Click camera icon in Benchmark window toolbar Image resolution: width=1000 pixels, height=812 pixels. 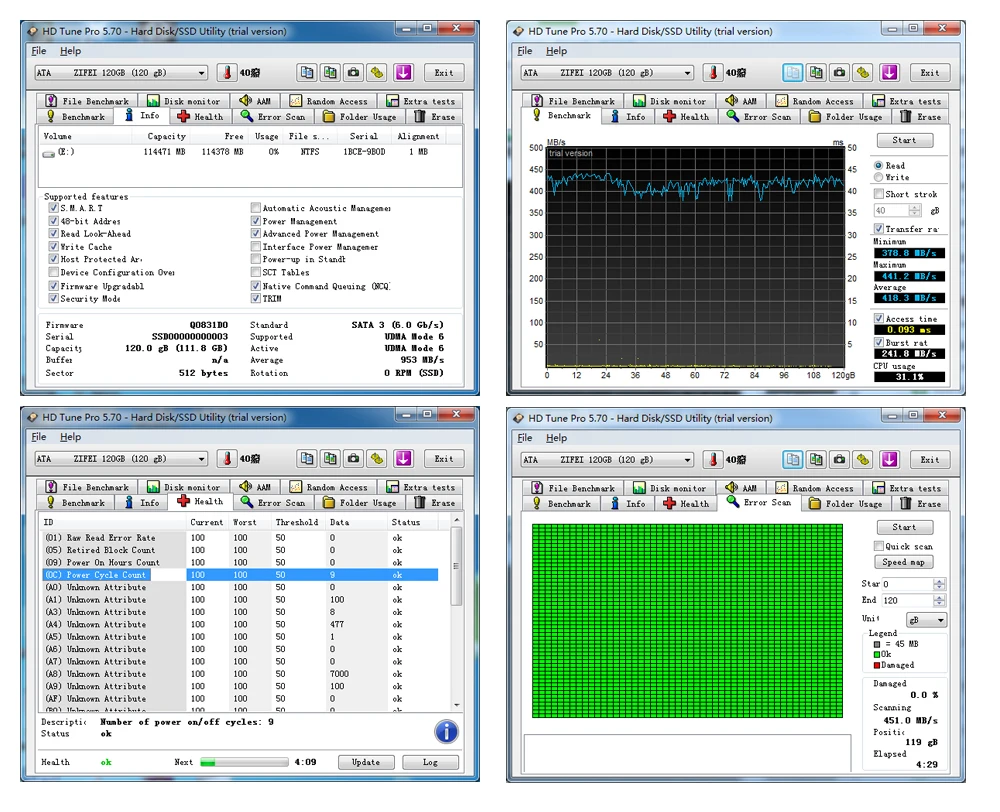(x=839, y=73)
